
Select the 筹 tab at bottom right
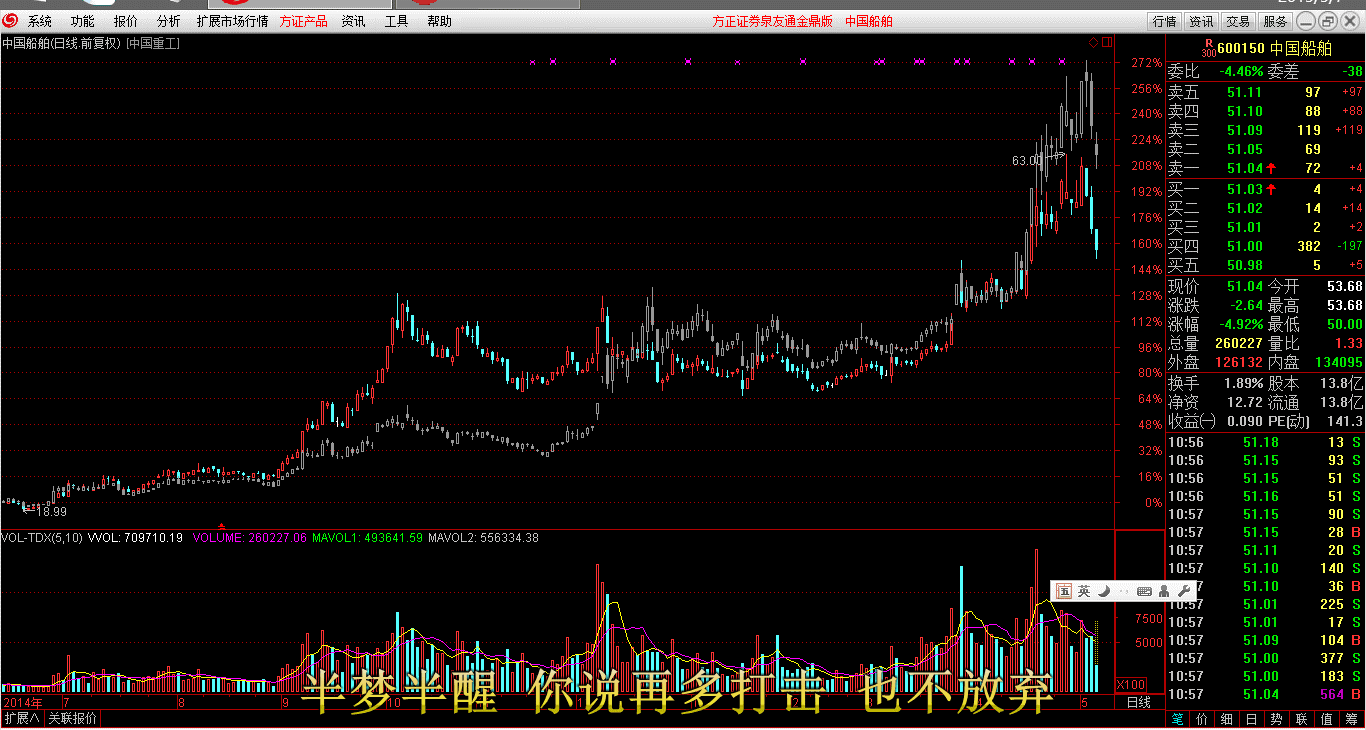1353,719
